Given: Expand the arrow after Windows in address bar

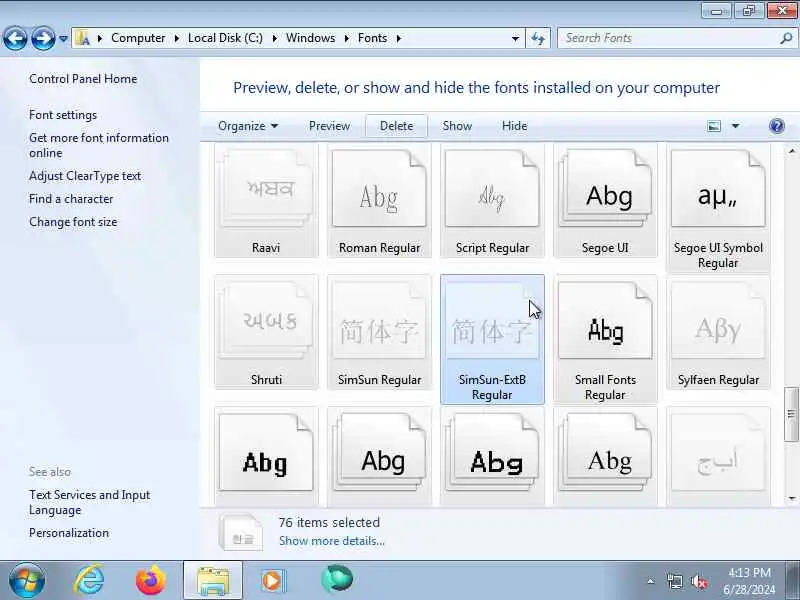Looking at the screenshot, I should click(x=346, y=38).
